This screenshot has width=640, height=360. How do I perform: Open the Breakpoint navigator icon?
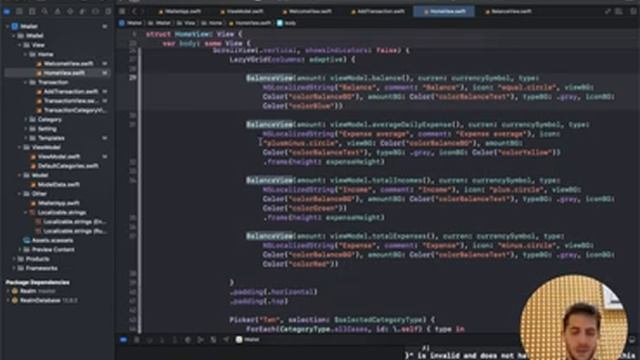tap(95, 11)
